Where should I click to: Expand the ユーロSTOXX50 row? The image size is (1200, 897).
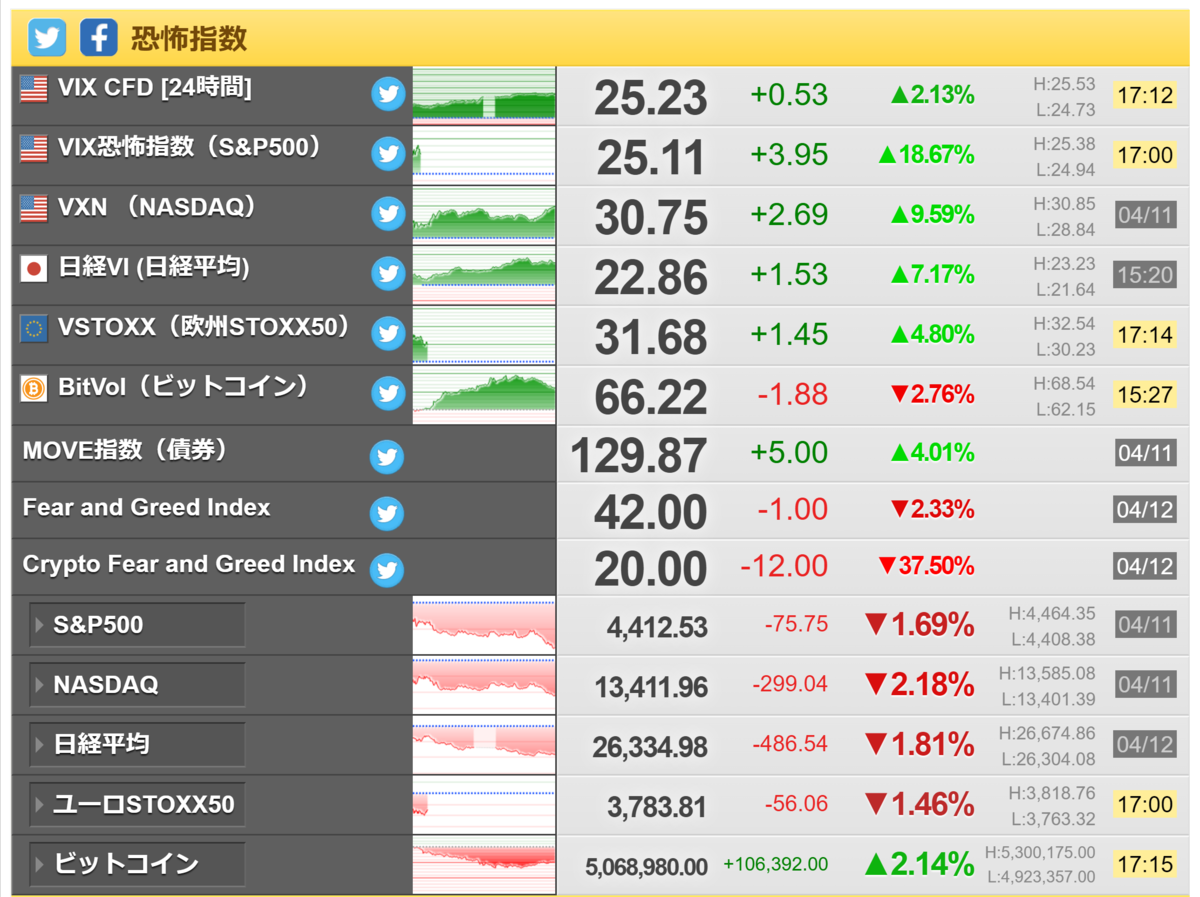[x=137, y=804]
